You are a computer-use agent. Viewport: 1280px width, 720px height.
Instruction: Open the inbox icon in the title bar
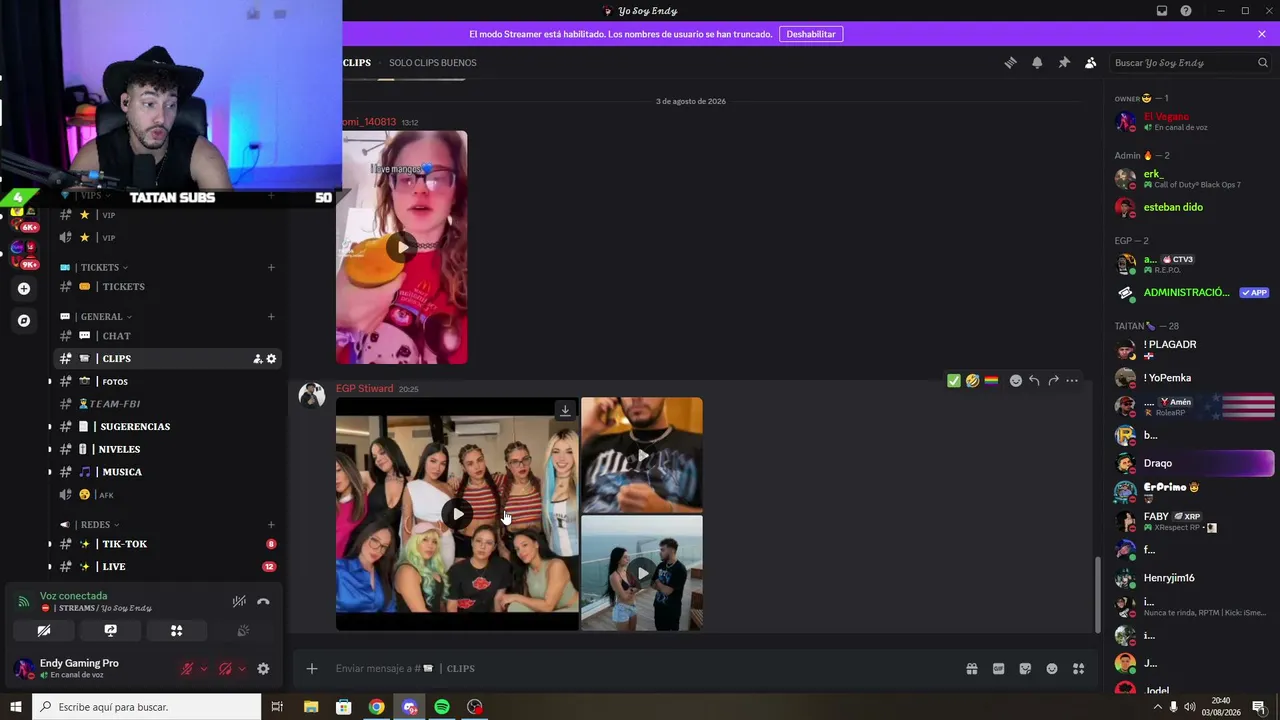point(1162,11)
